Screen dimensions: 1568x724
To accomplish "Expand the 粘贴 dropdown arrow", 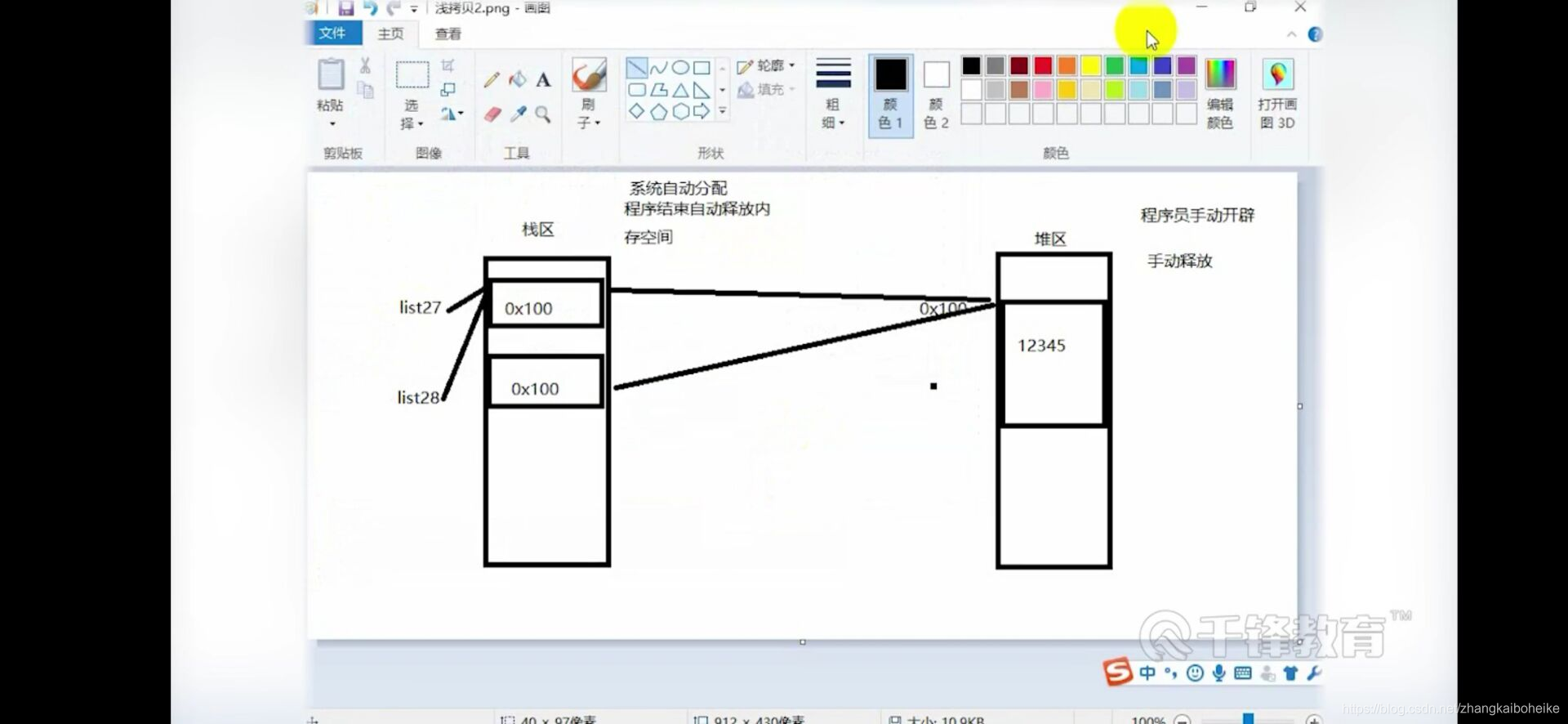I will [332, 123].
